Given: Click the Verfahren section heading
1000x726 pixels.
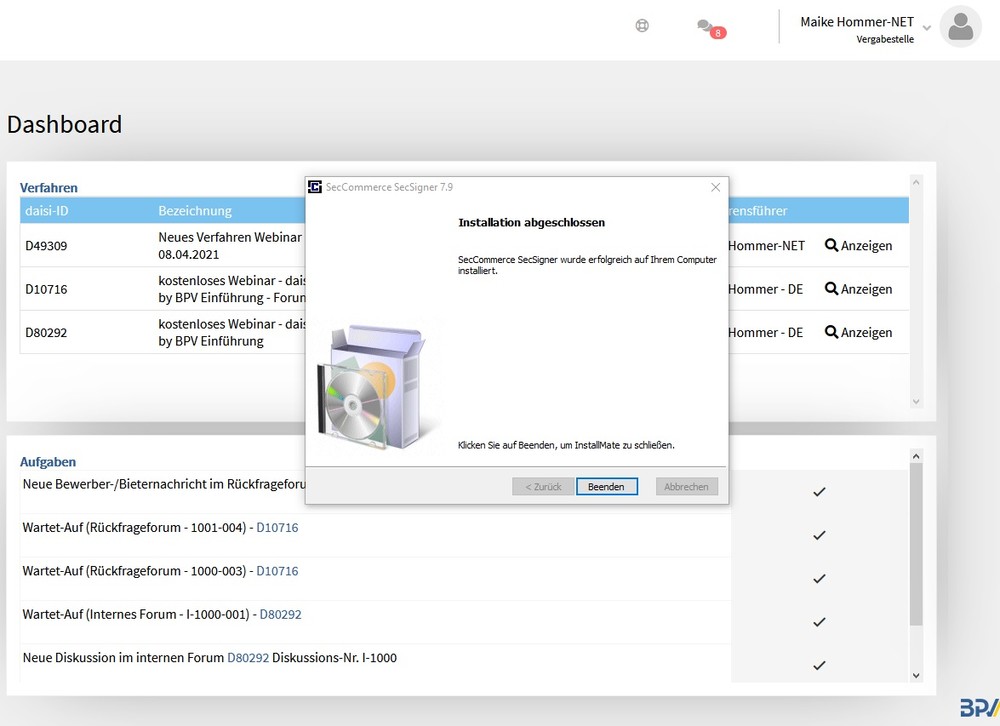Looking at the screenshot, I should point(48,188).
